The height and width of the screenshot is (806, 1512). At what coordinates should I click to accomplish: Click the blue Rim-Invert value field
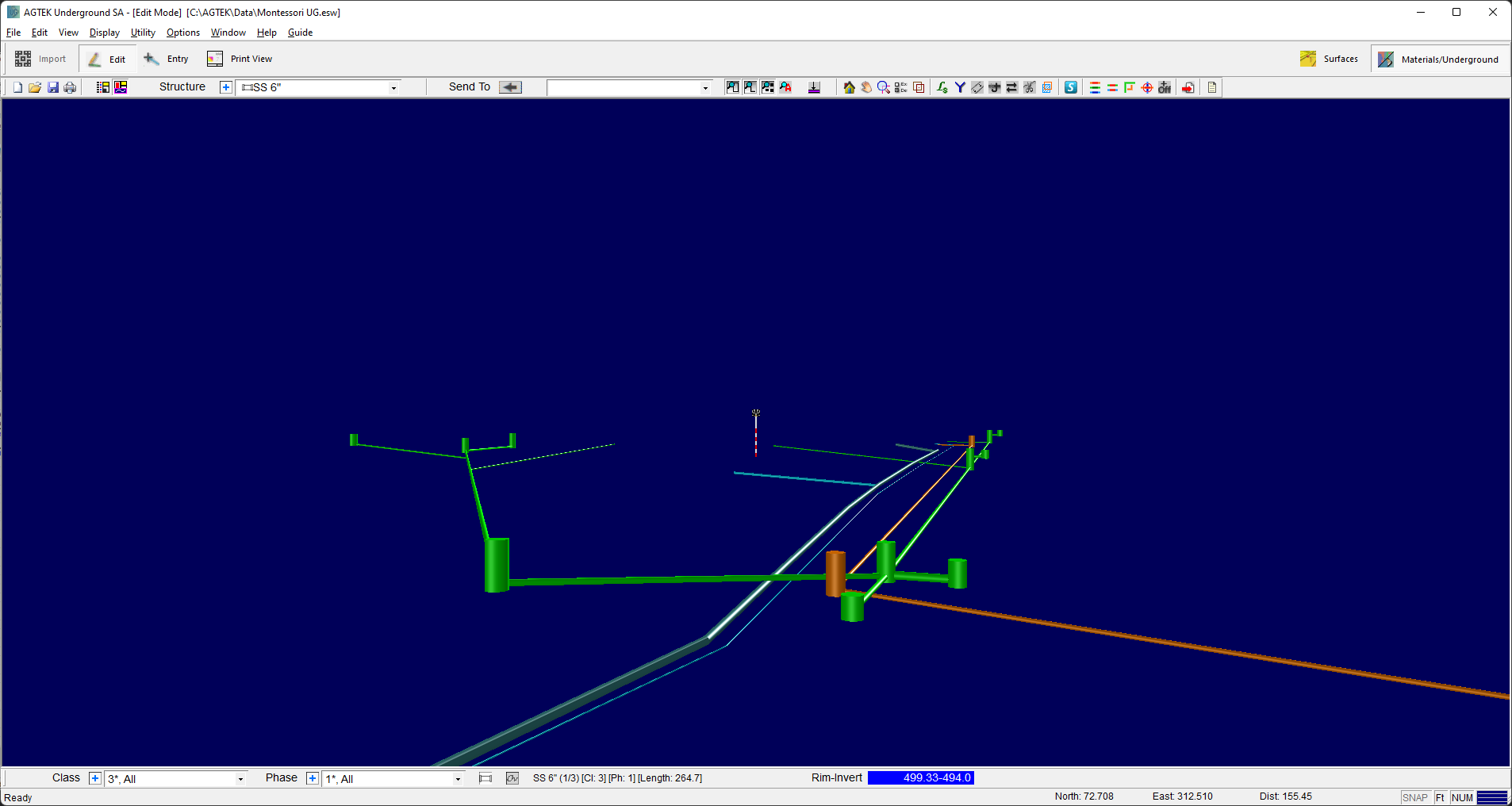tap(920, 777)
